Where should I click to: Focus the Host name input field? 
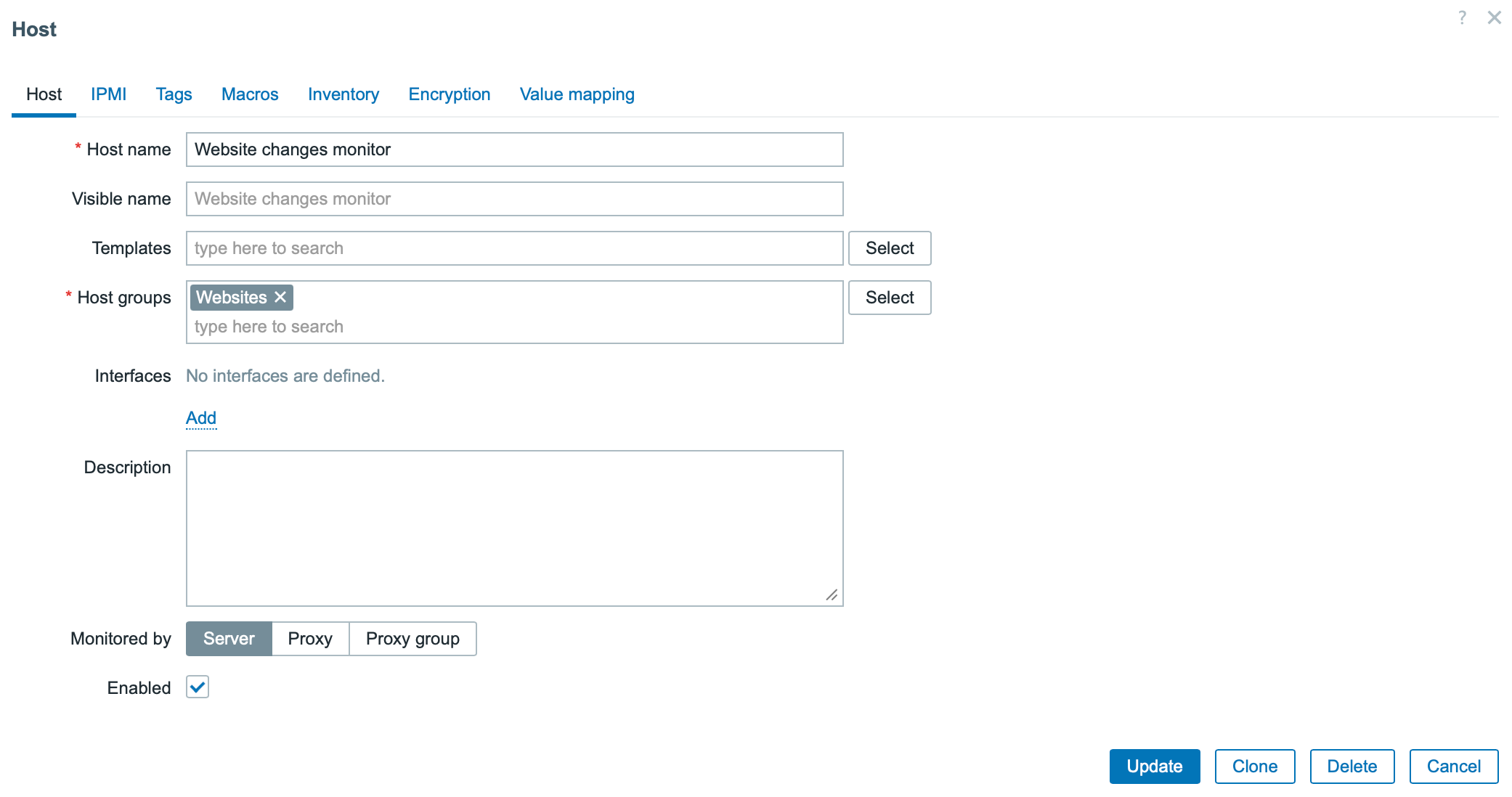click(514, 150)
